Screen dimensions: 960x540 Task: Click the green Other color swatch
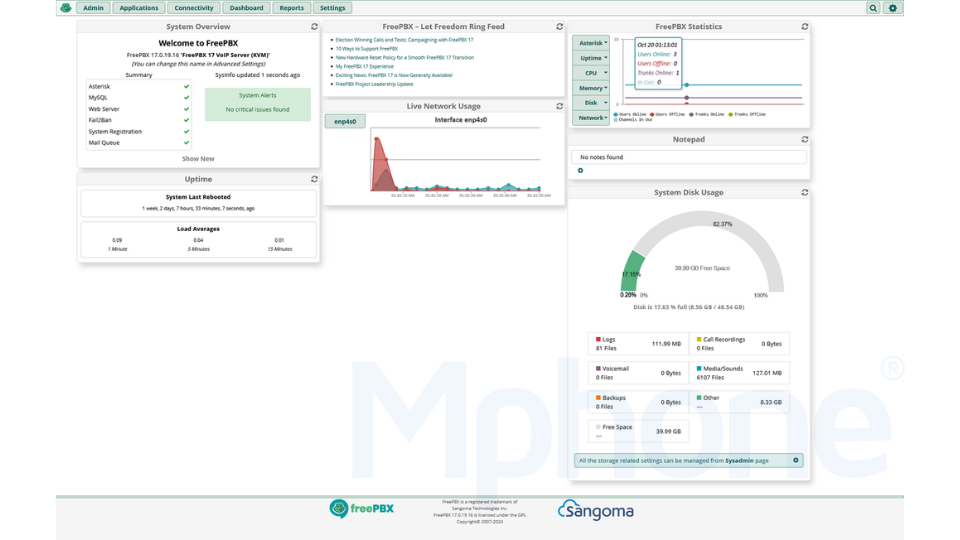[x=699, y=397]
